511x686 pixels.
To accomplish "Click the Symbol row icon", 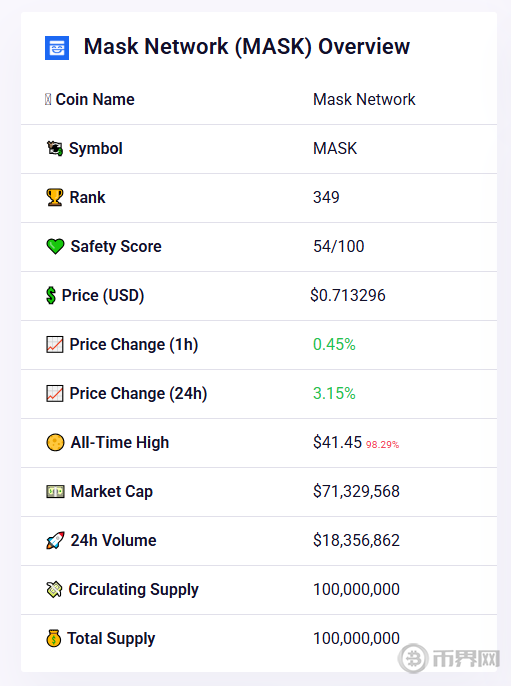I will click(55, 148).
